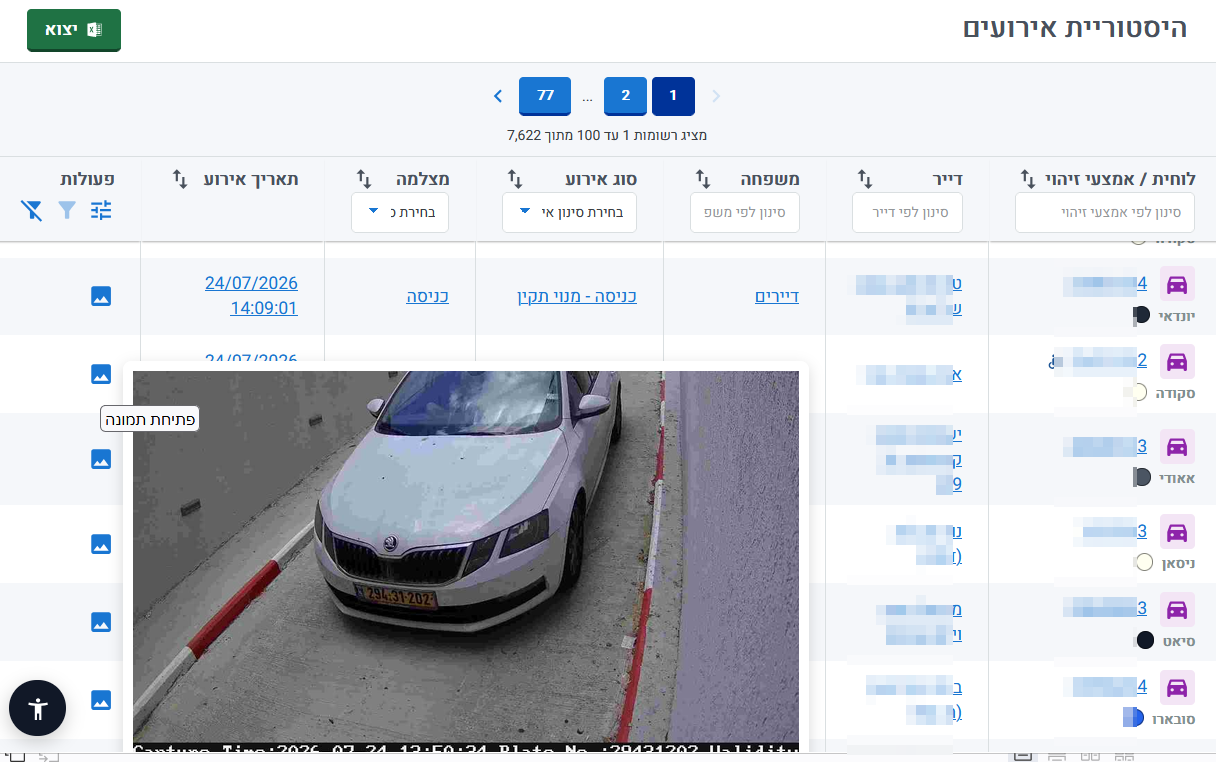The height and width of the screenshot is (762, 1216).
Task: Click the vehicle preview image of the Skoda
Action: [466, 561]
